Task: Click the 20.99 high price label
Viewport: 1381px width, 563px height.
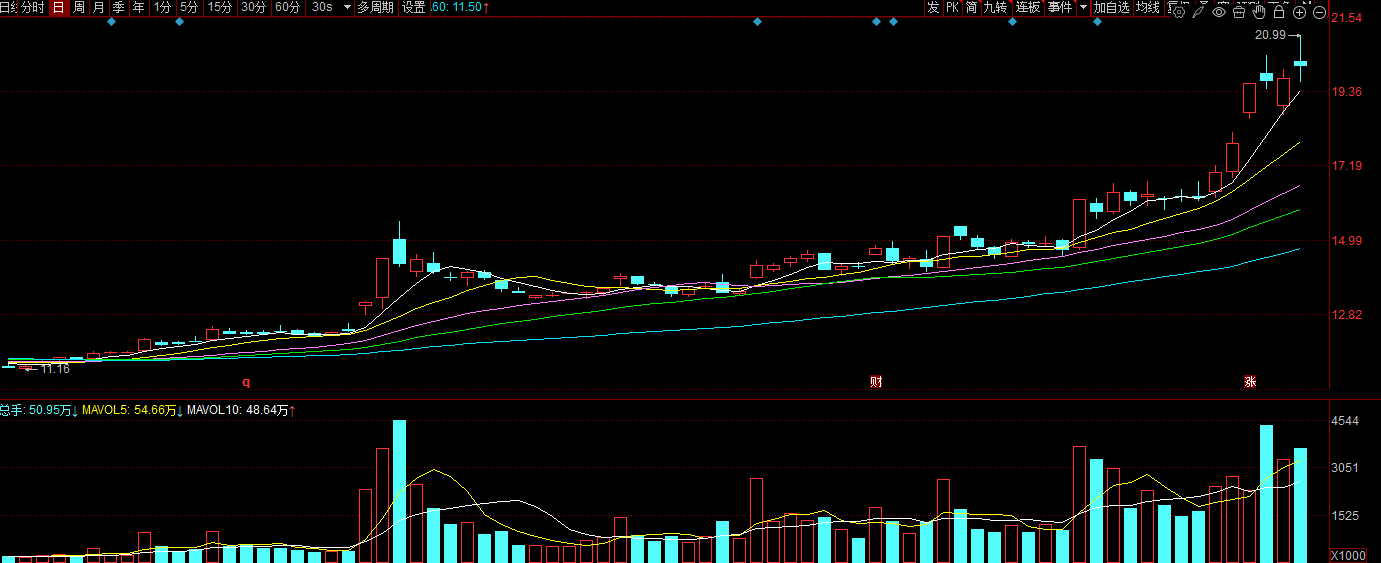Action: tap(1269, 35)
